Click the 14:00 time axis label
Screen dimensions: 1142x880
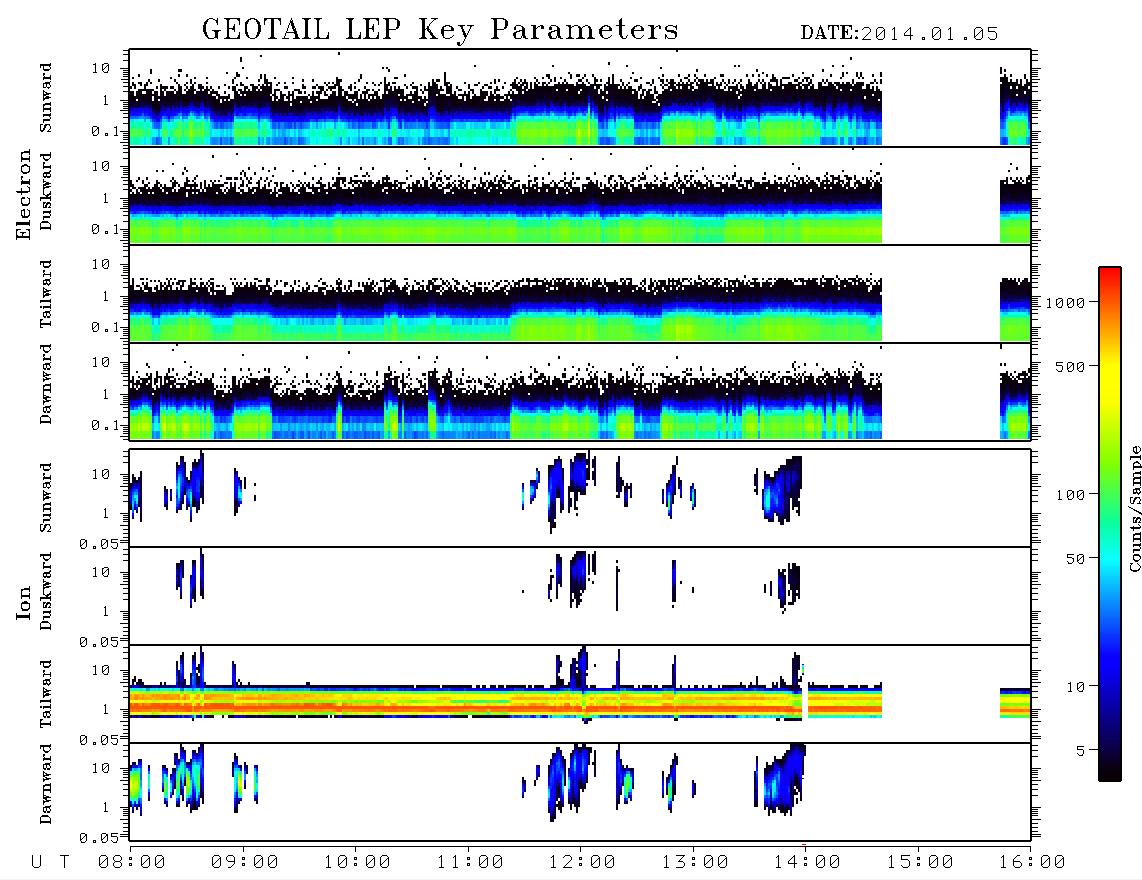pyautogui.click(x=807, y=863)
